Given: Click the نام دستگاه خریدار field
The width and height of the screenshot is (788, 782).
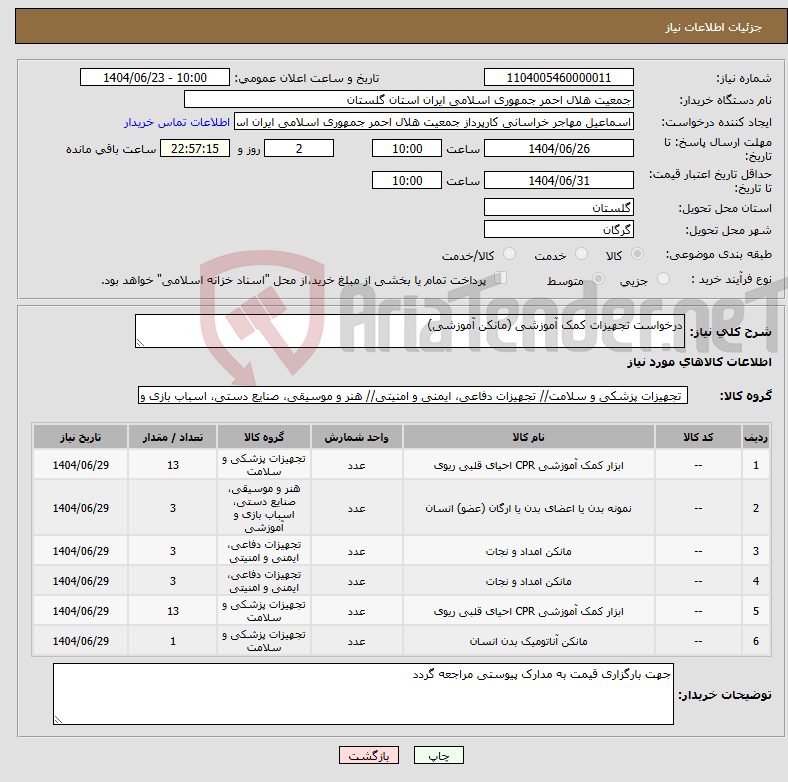Looking at the screenshot, I should pos(409,100).
